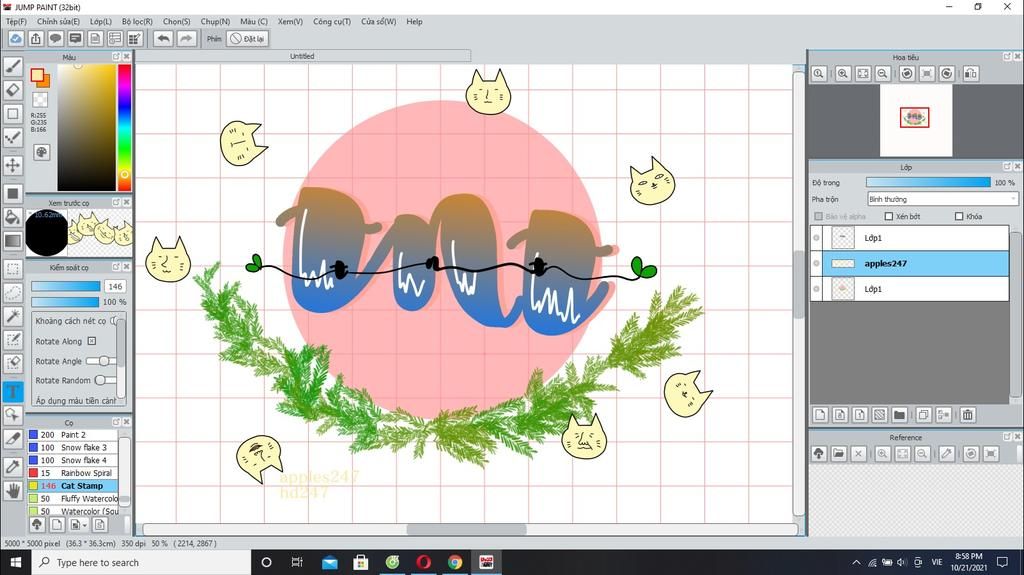Screen dimensions: 1024x575
Task: Select the Select Pen tool
Action: tap(13, 340)
